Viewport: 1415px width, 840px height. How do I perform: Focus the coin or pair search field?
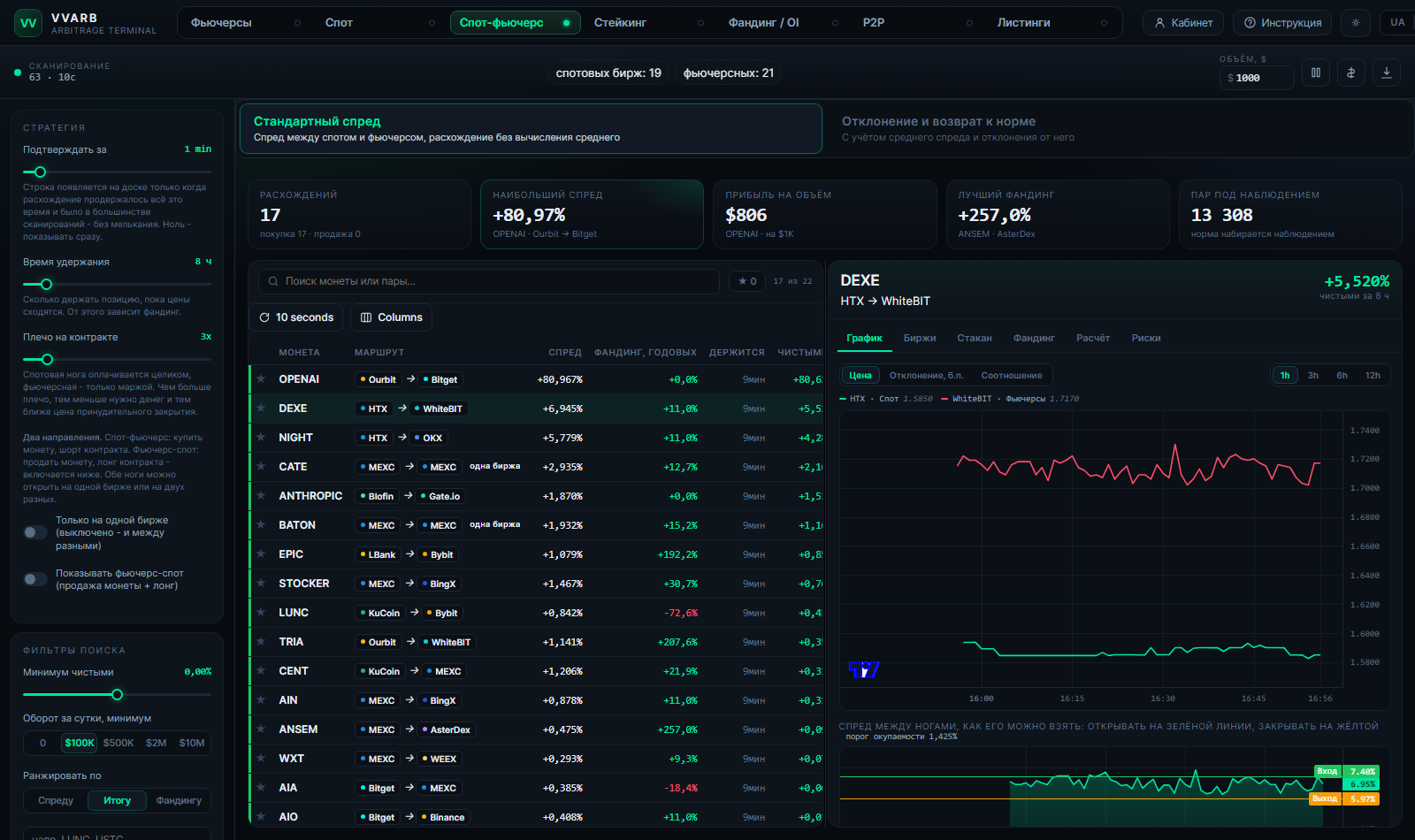[489, 281]
